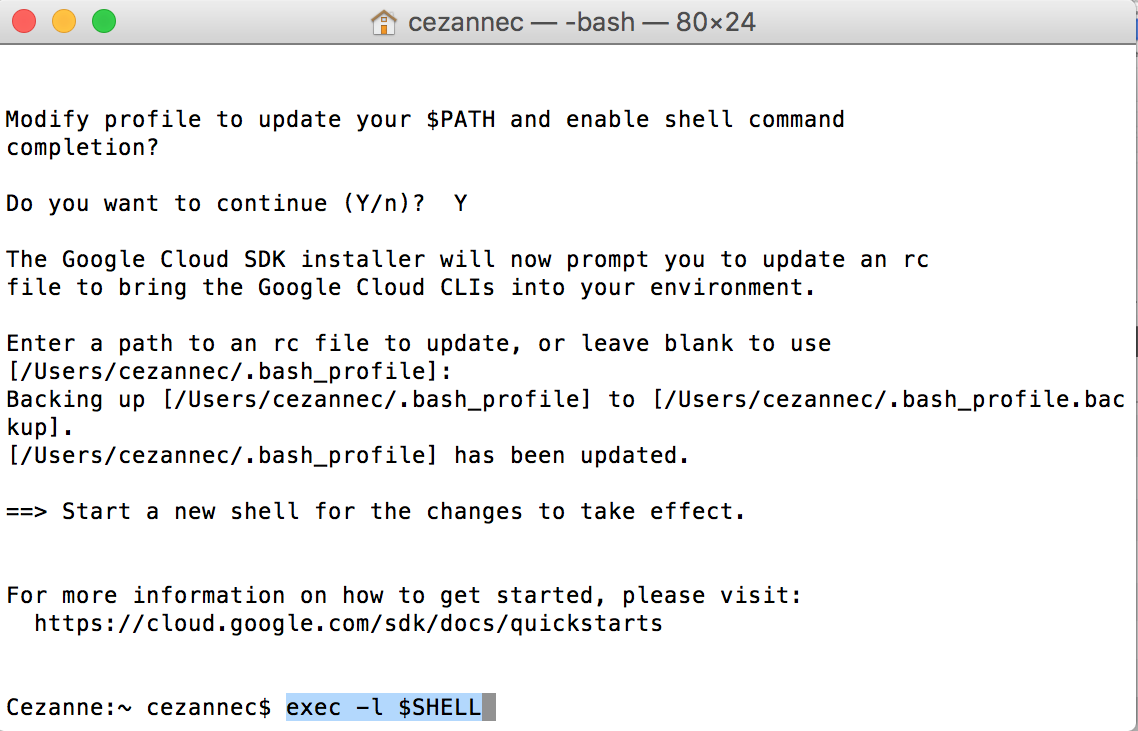Zoom the window with the green button
1138x731 pixels.
tap(103, 21)
